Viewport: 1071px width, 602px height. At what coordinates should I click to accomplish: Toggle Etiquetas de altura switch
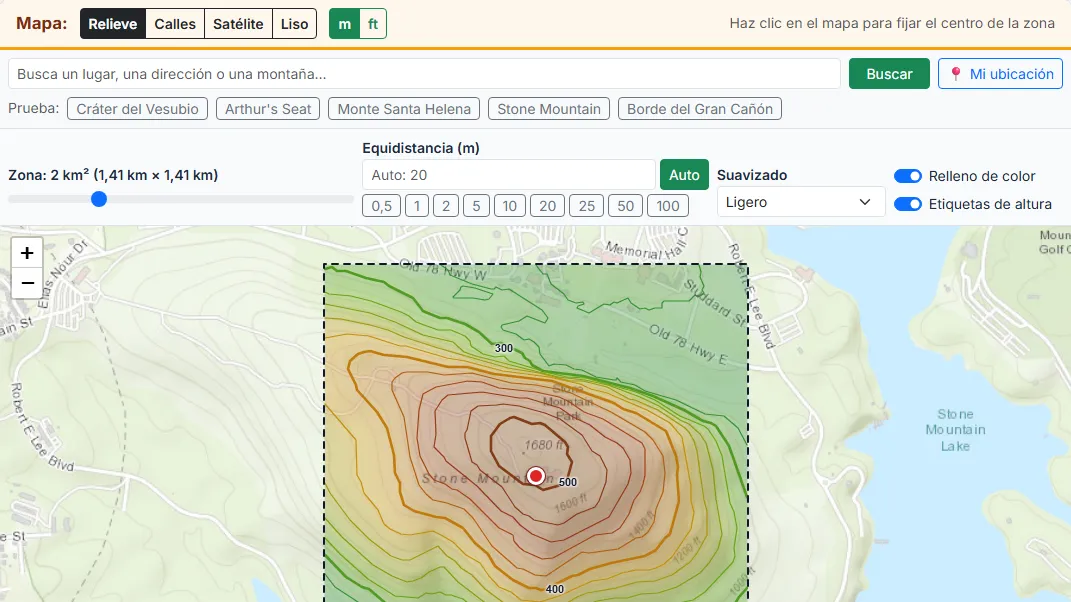pyautogui.click(x=908, y=204)
